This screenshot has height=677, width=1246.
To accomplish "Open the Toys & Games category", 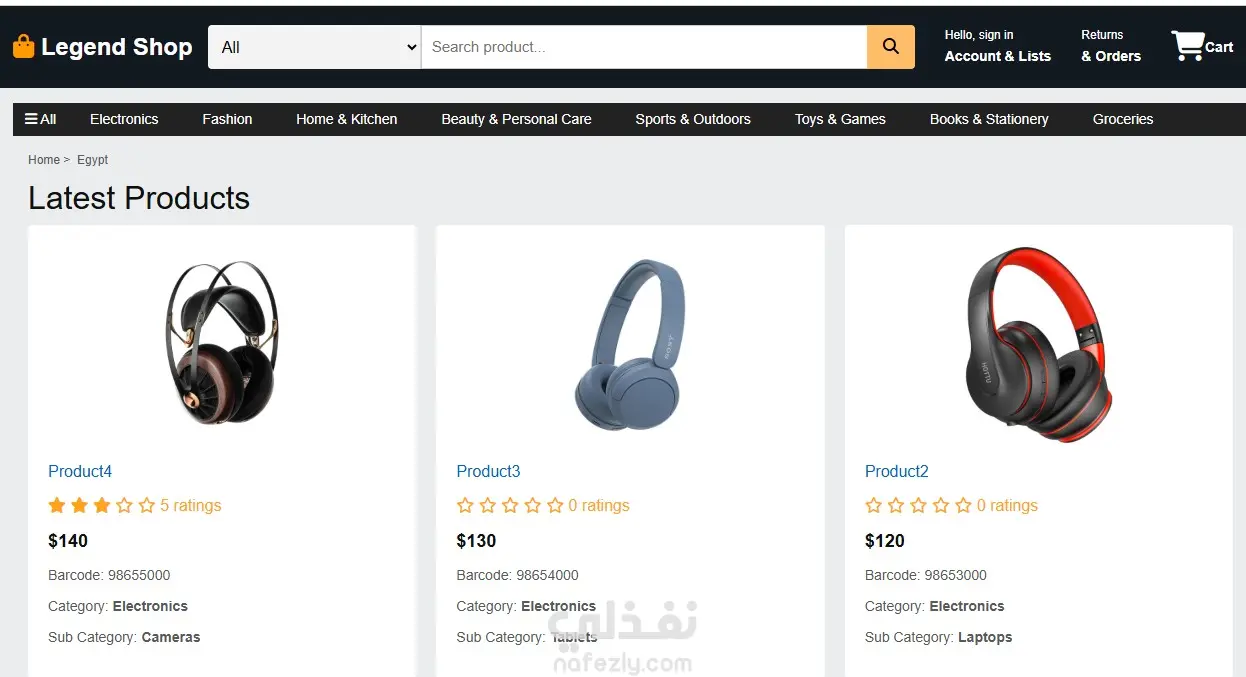I will (840, 119).
